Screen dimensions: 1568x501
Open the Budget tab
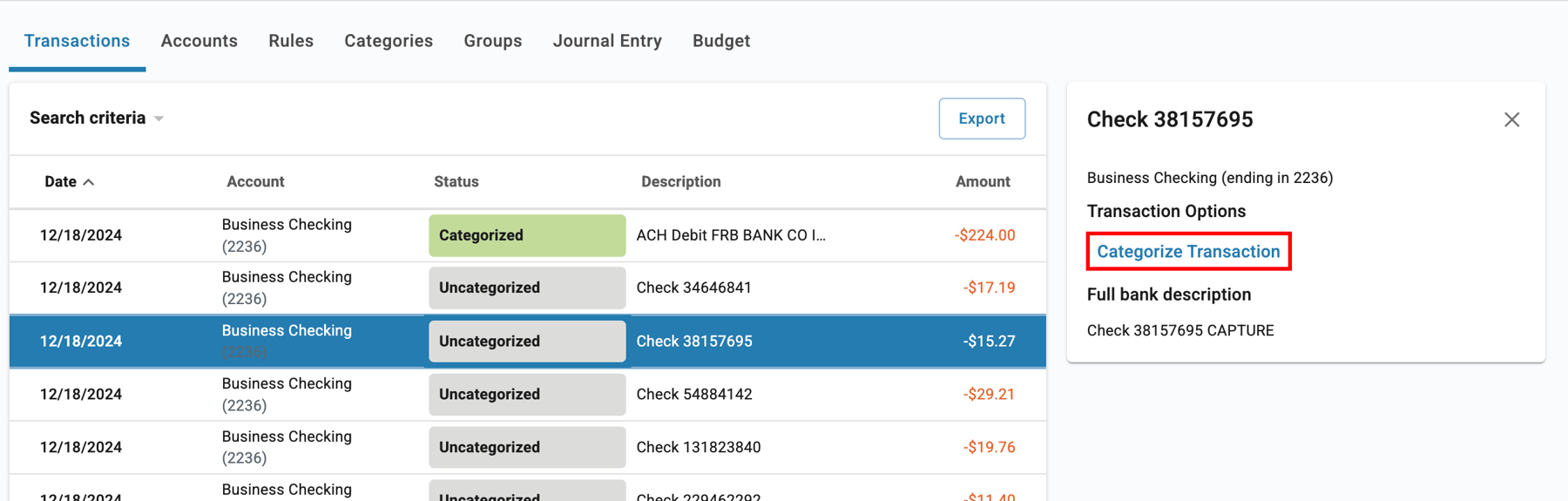[x=721, y=41]
